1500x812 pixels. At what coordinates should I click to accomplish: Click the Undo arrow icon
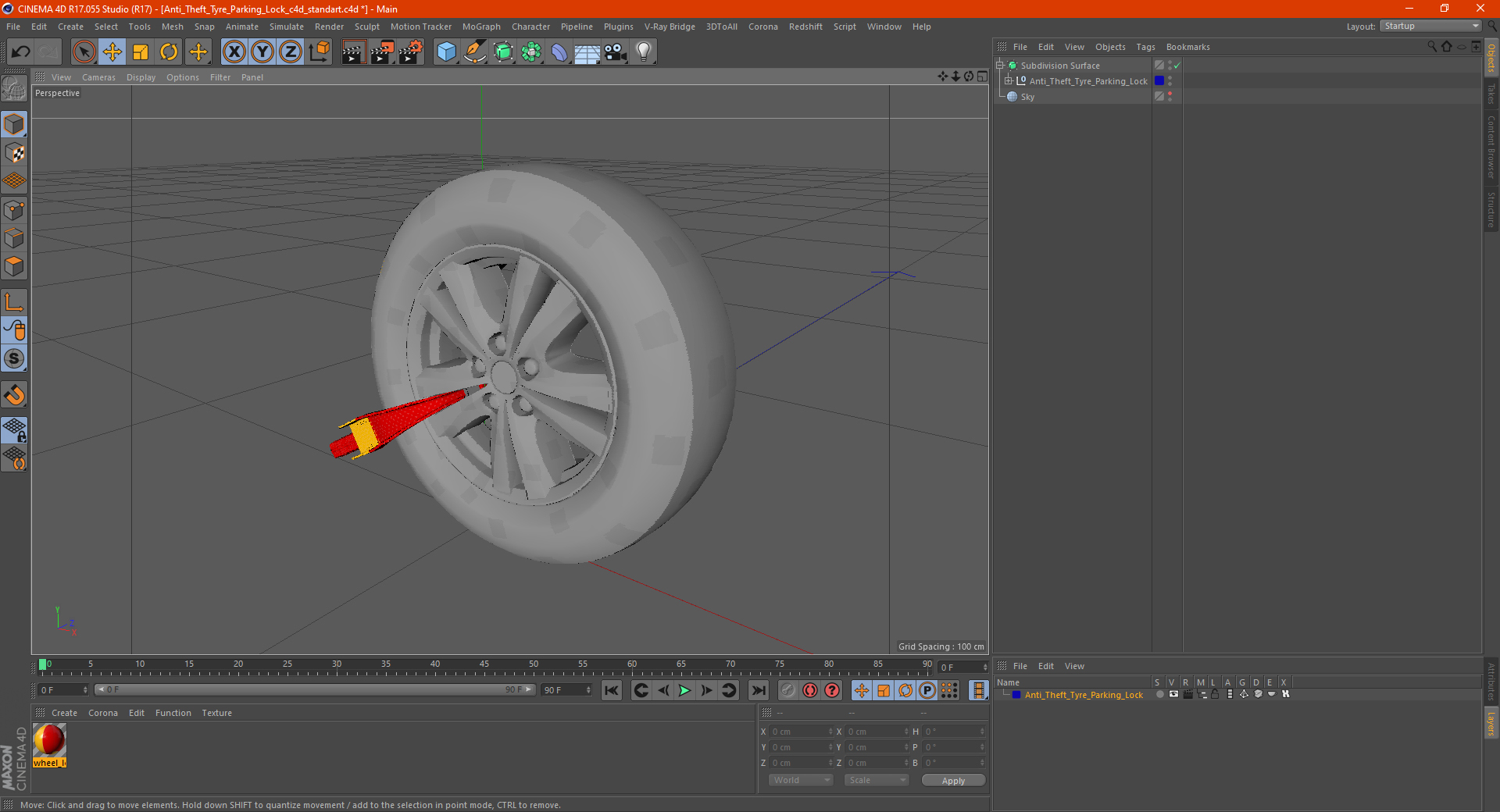click(x=20, y=52)
